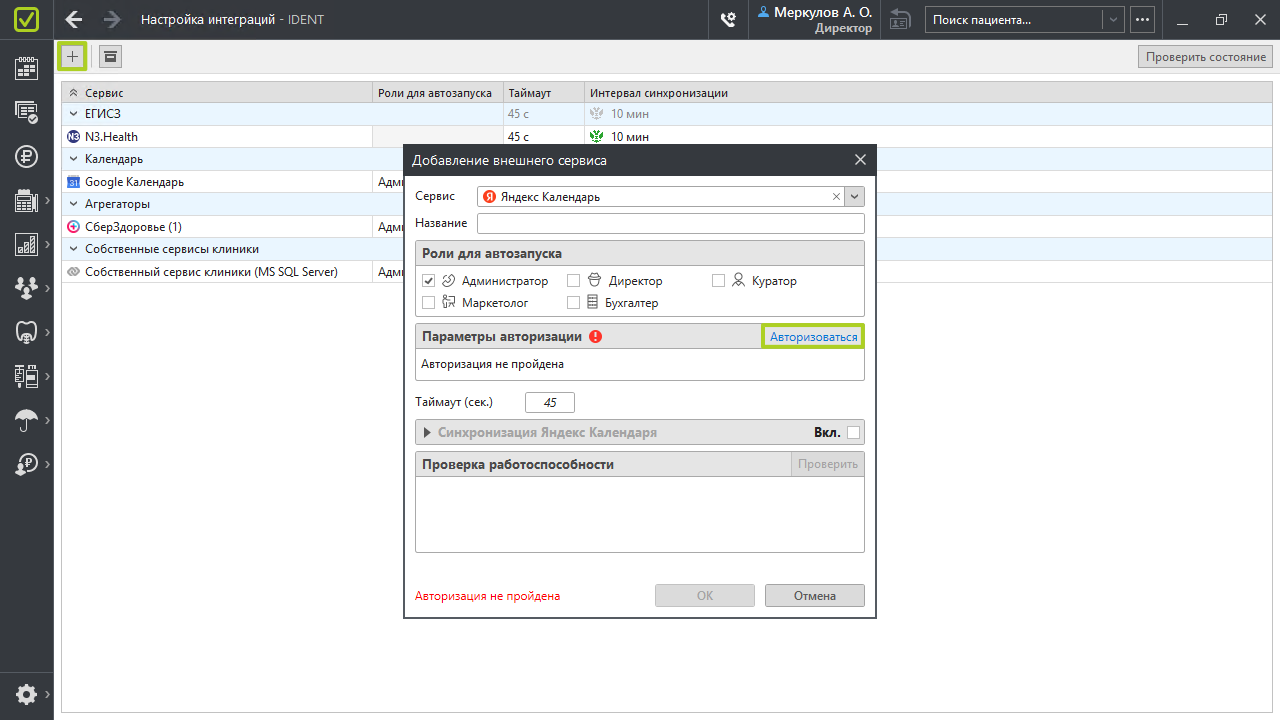Screen dimensions: 1280x720
Task: Enable the Вкл. synchronization checkbox
Action: pos(853,433)
